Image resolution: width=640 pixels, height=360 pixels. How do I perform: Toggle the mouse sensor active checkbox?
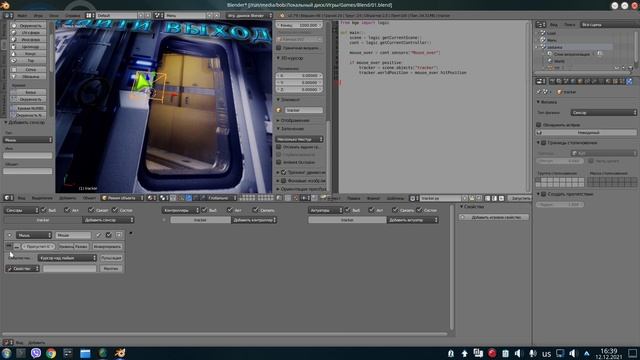(109, 235)
